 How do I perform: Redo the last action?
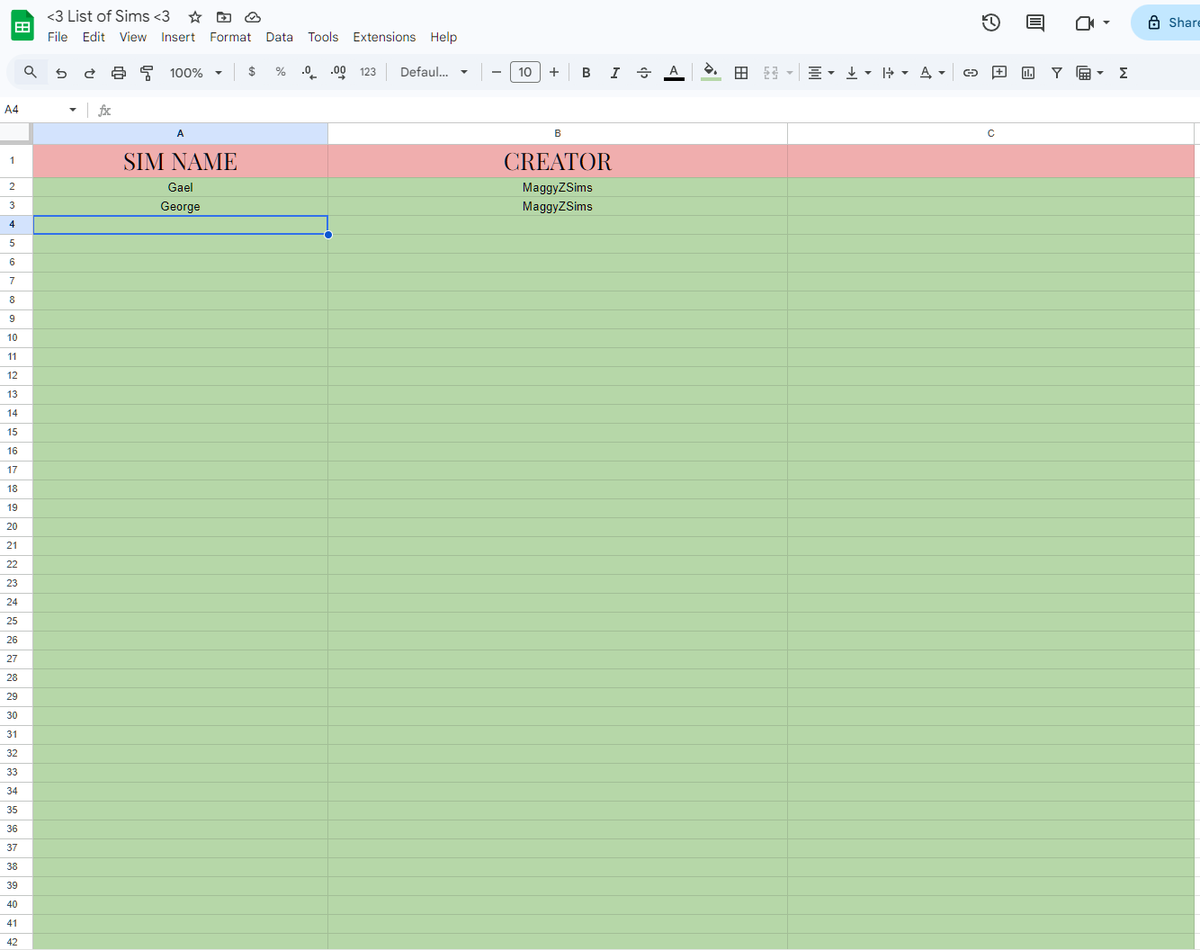(x=90, y=72)
